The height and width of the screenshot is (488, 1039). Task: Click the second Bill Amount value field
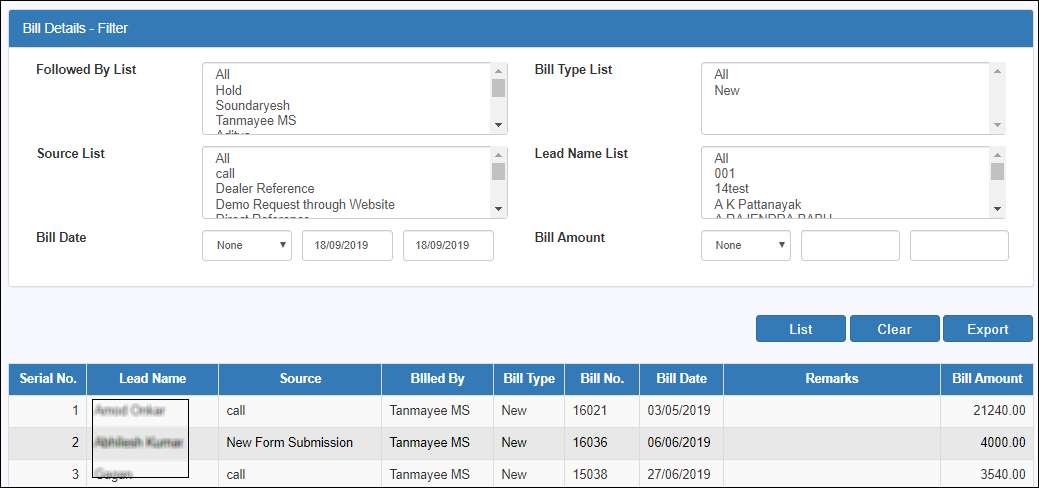point(959,245)
